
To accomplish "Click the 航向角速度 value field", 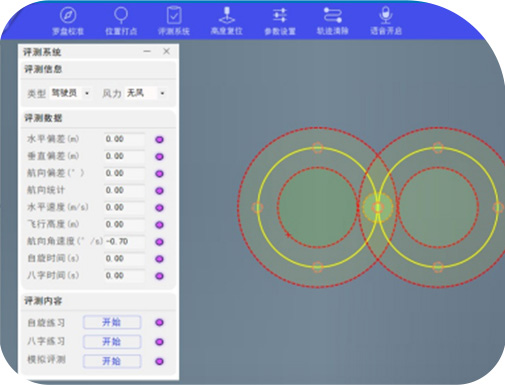I will 125,241.
